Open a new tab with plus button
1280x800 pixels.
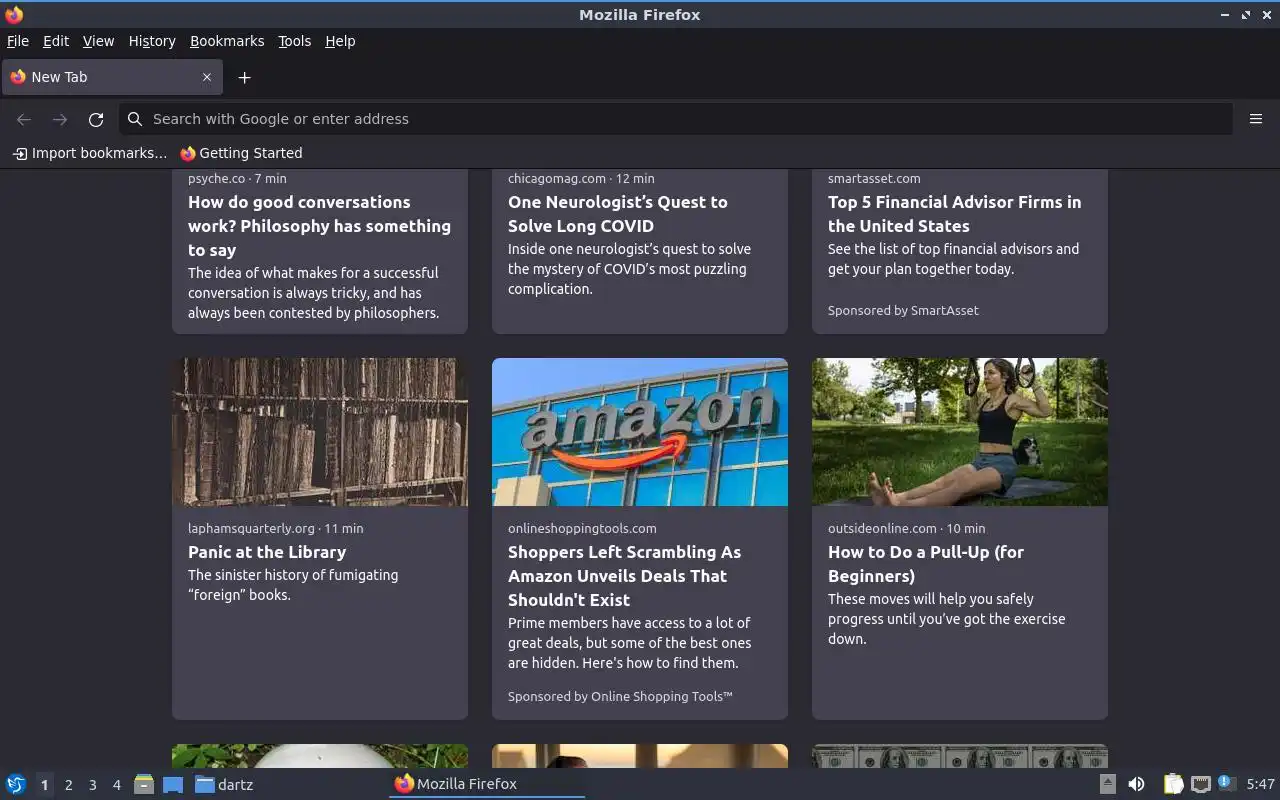(244, 77)
